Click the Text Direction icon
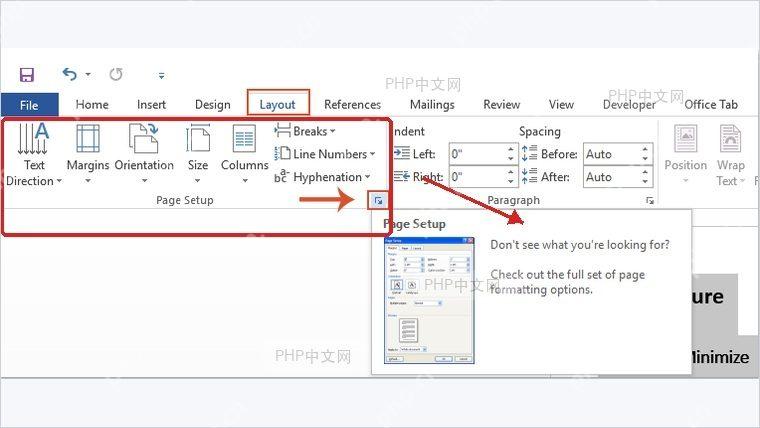Viewport: 760px width, 428px height. point(33,139)
